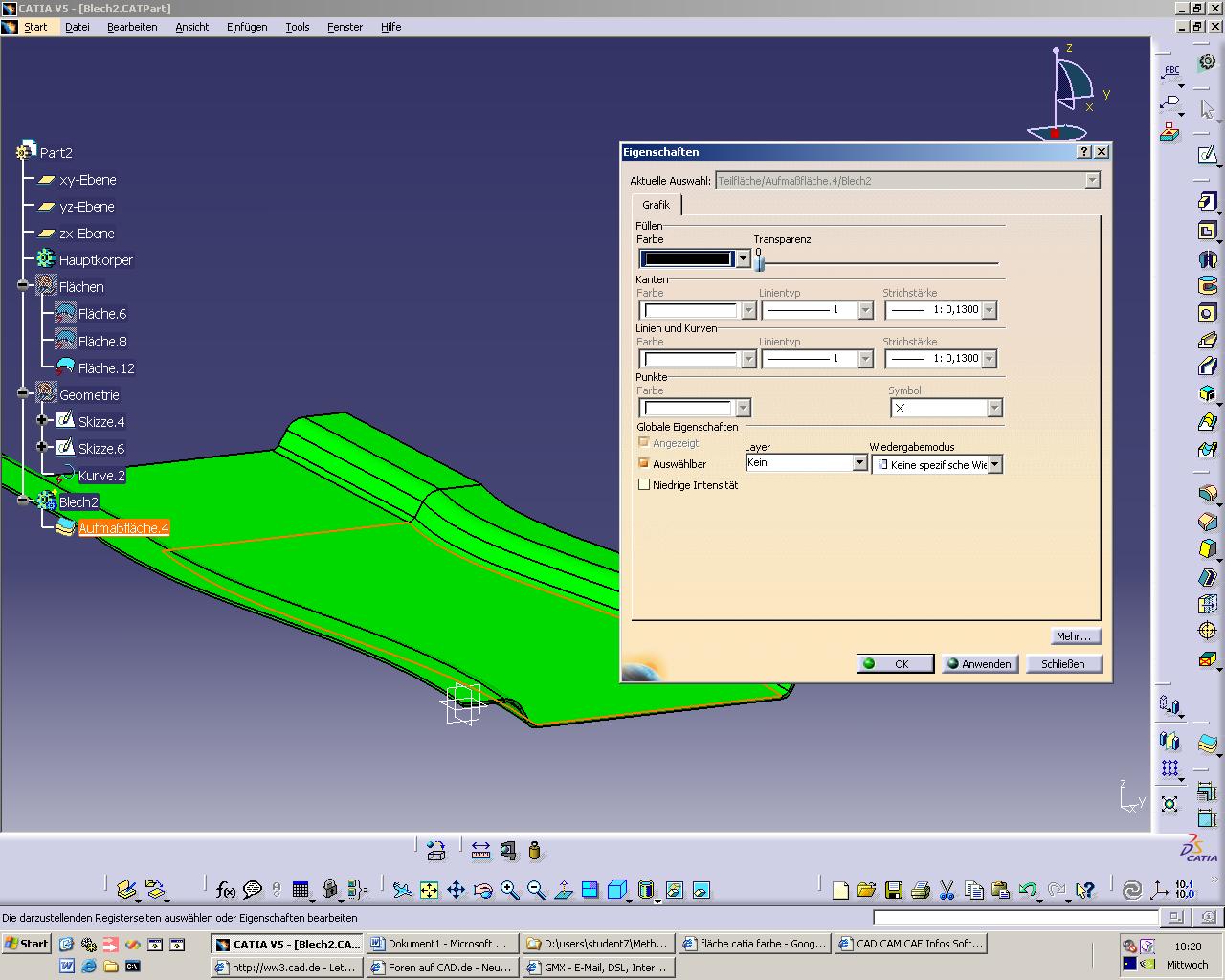Toggle the Angezeigt checkbox
This screenshot has height=980, width=1225.
click(x=643, y=442)
